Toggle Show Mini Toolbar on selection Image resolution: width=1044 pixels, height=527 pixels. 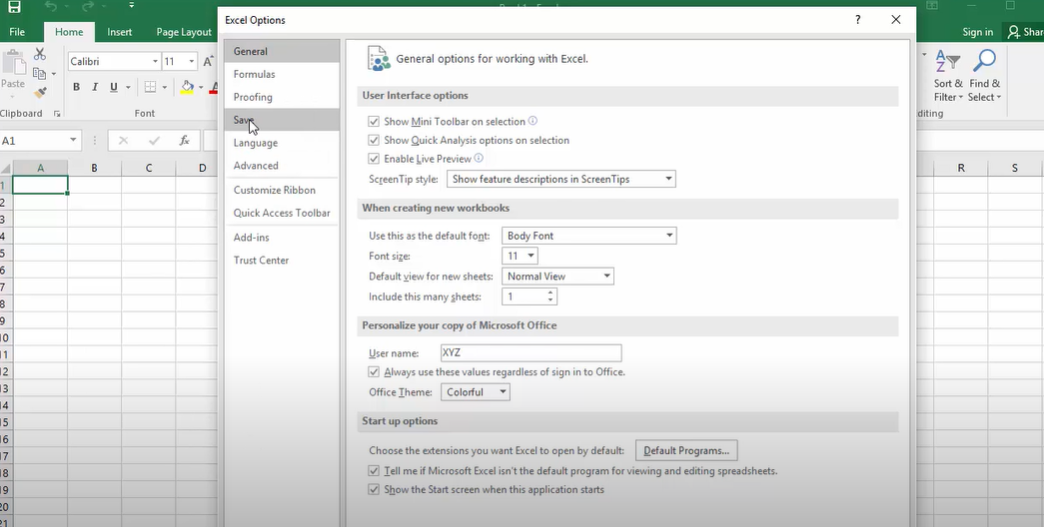pyautogui.click(x=374, y=122)
